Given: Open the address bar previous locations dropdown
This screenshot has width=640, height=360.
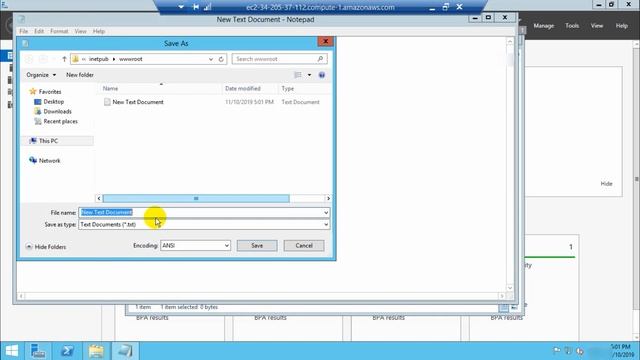Looking at the screenshot, I should pos(211,59).
